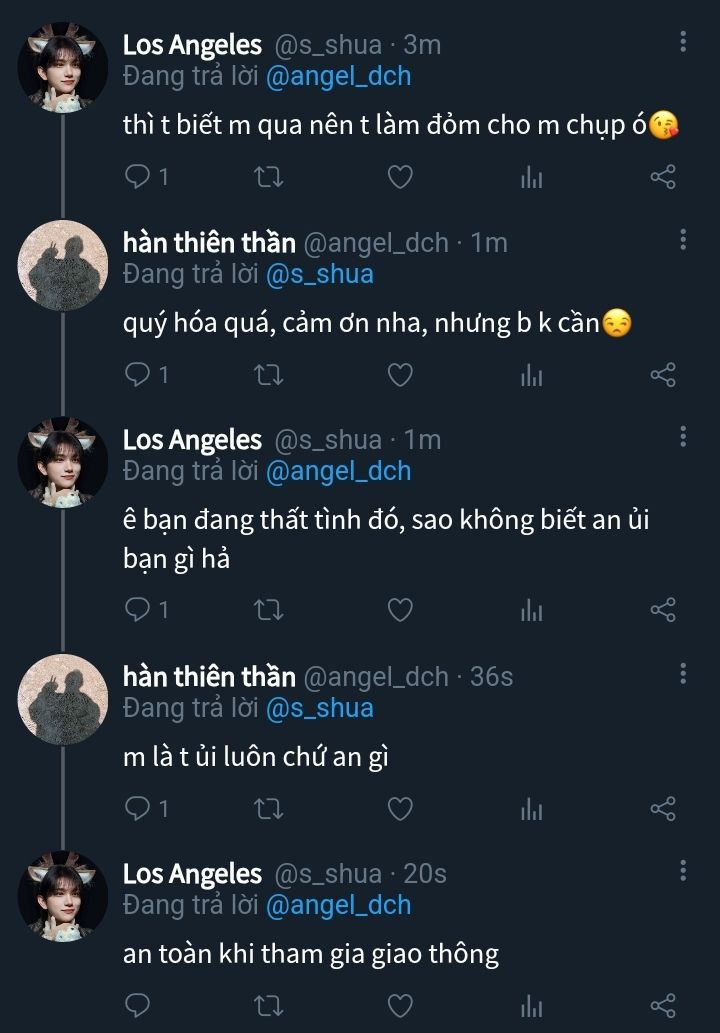Retweet the tweet "m là t ủi luôn"
Viewport: 720px width, 1033px height.
(x=269, y=808)
